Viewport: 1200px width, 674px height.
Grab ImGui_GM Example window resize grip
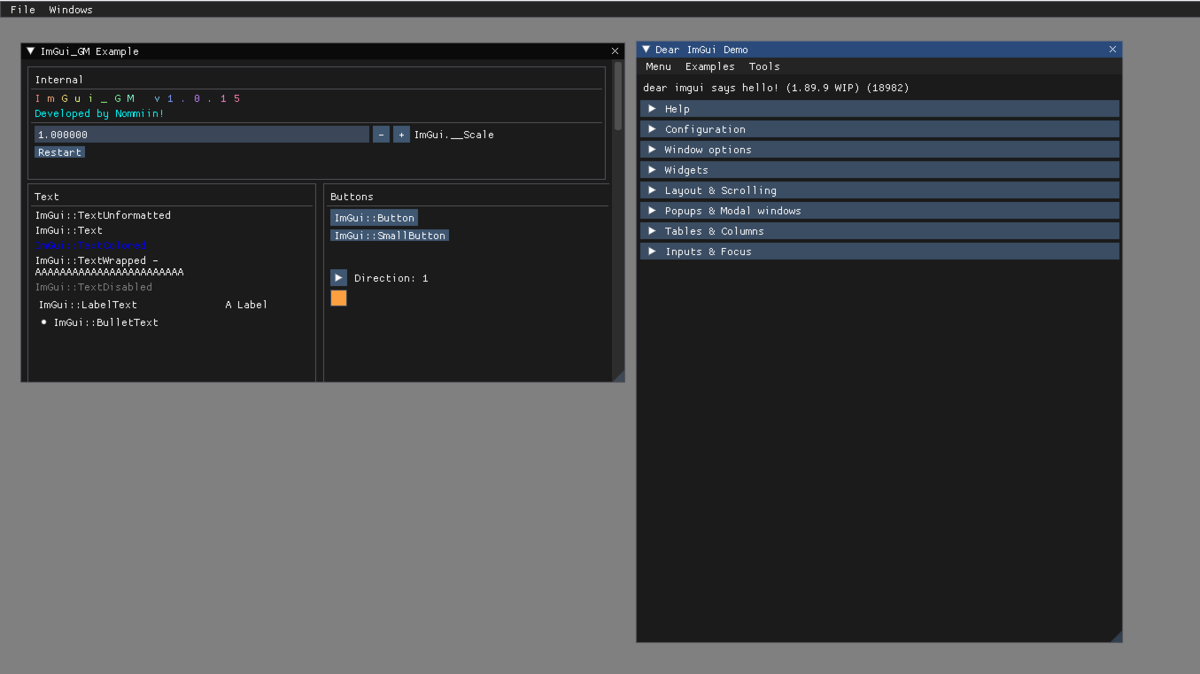(618, 375)
